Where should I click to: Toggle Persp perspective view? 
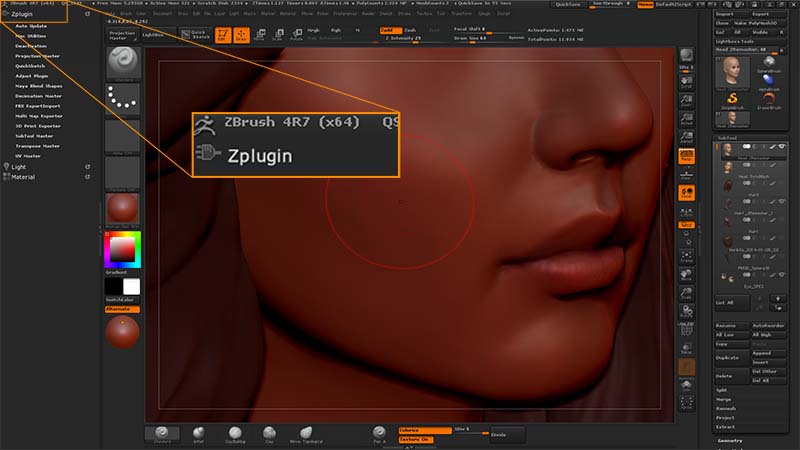click(x=686, y=156)
